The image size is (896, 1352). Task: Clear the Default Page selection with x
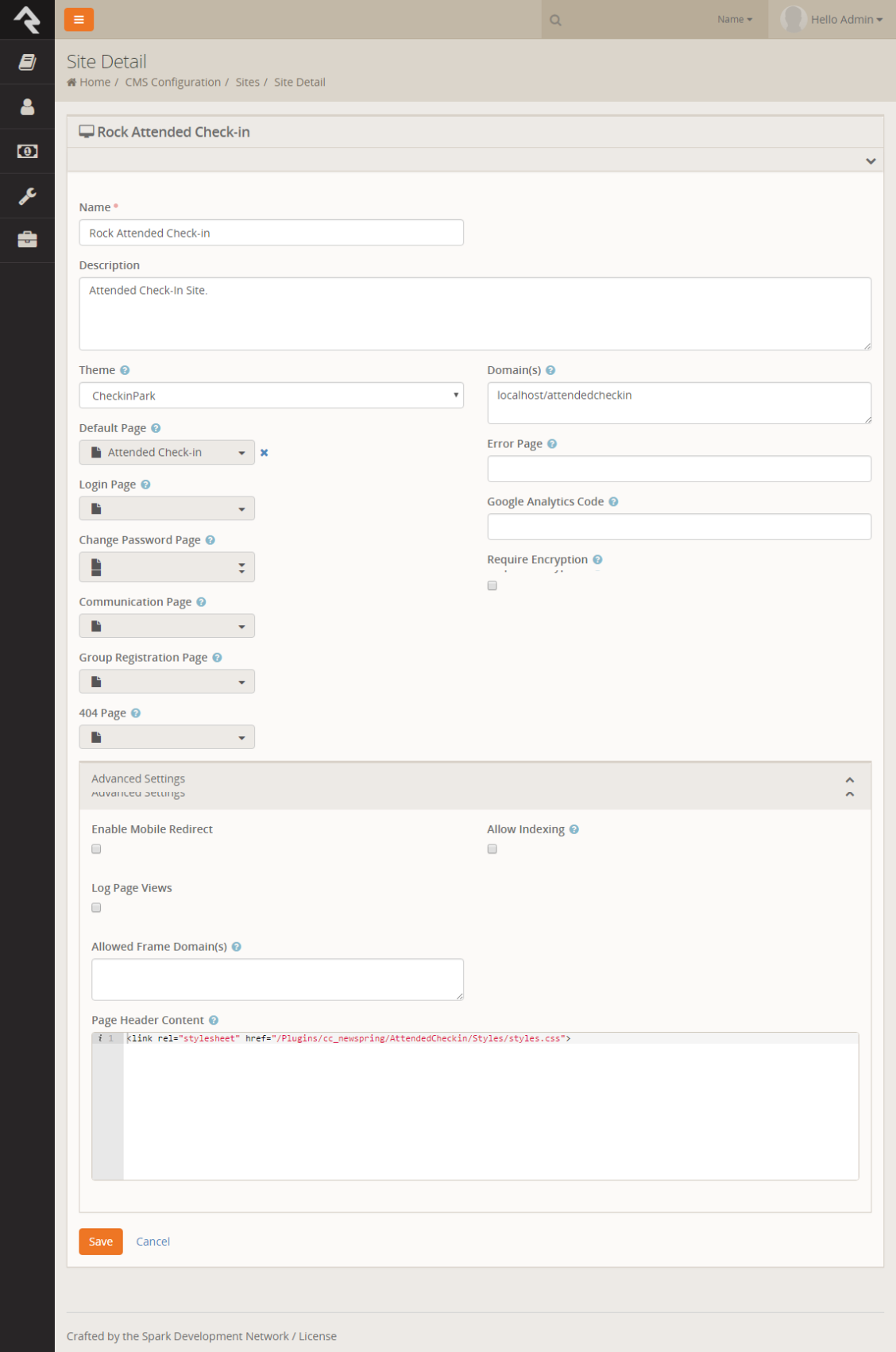tap(265, 453)
